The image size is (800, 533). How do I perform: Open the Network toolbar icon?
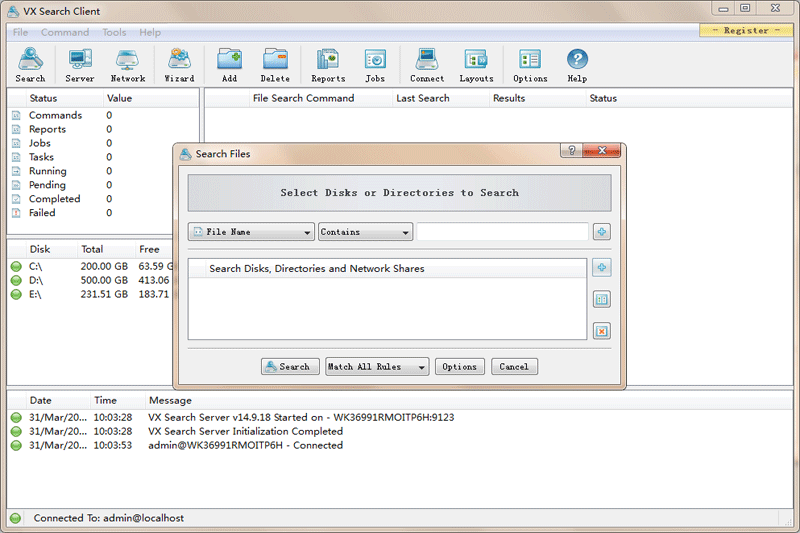pos(128,65)
